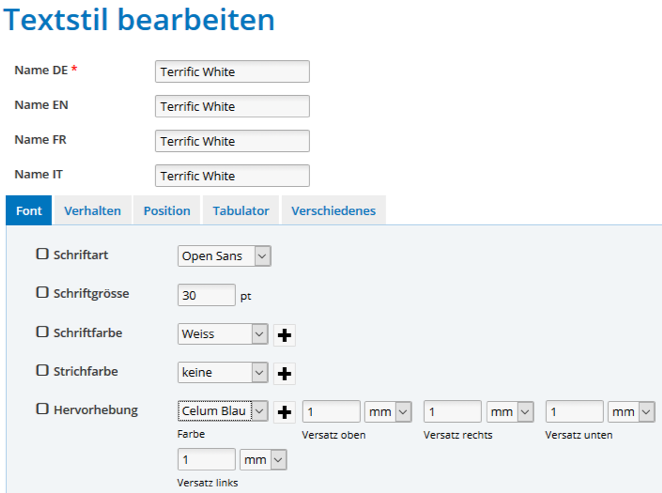The width and height of the screenshot is (662, 493).
Task: Open the Open Sans font dropdown
Action: tap(224, 256)
